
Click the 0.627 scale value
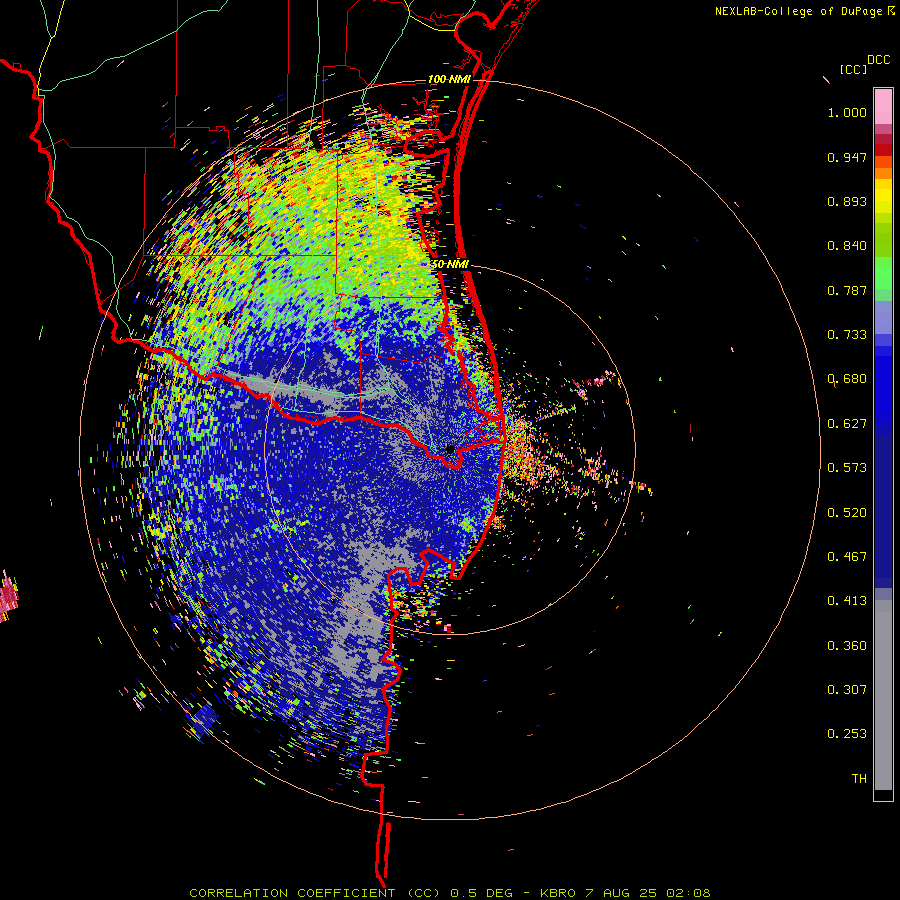(847, 424)
